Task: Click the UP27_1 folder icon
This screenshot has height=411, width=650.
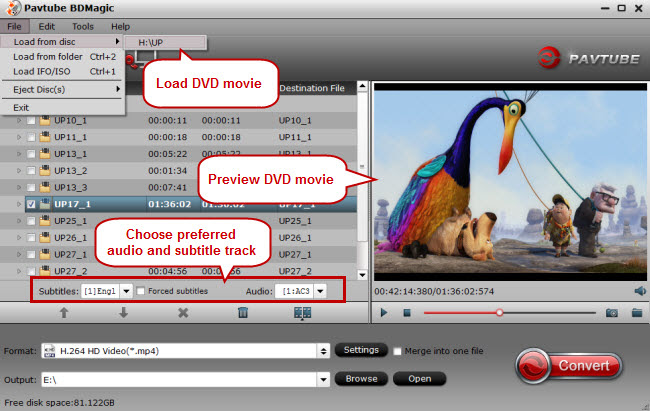Action: (45, 255)
